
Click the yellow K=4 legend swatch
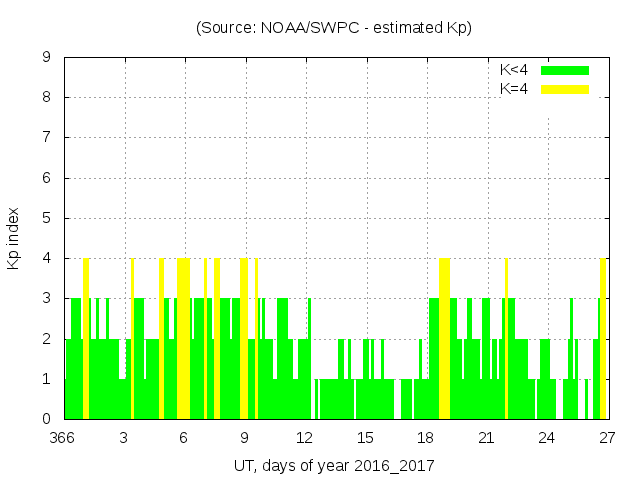pyautogui.click(x=565, y=89)
